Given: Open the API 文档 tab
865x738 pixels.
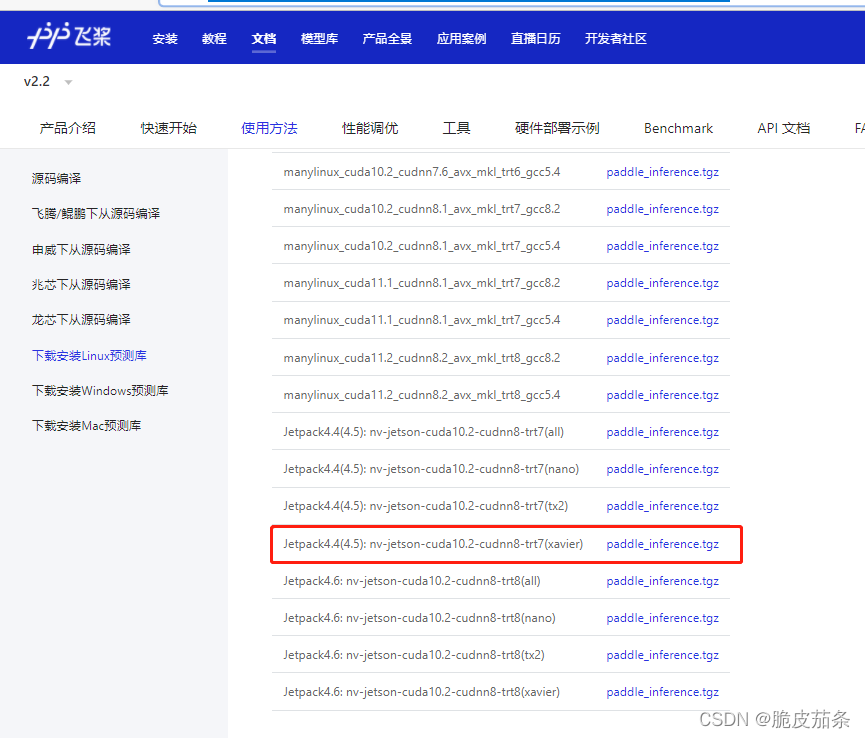Looking at the screenshot, I should tap(784, 129).
